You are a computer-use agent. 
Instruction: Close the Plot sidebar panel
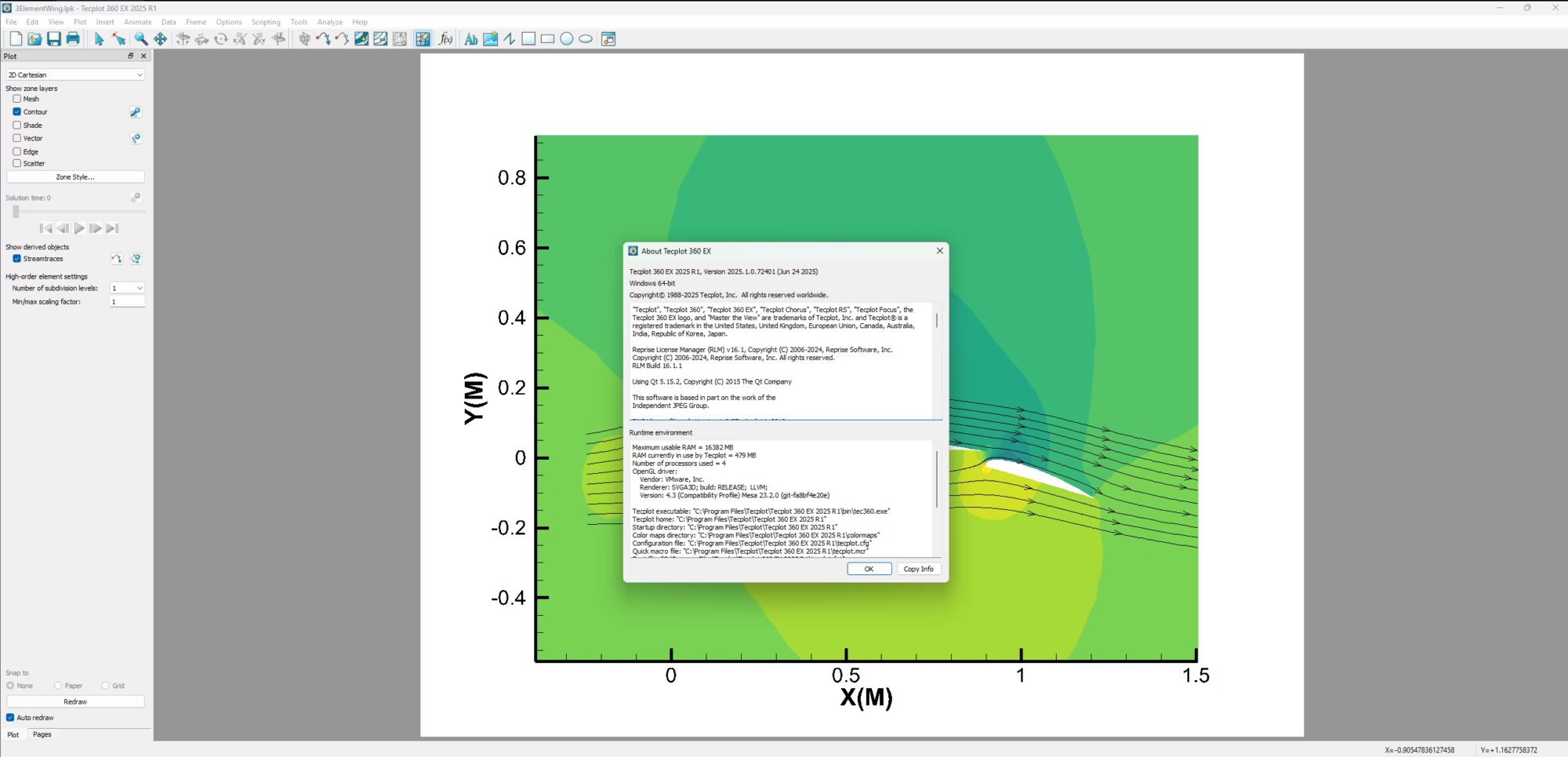(x=143, y=56)
